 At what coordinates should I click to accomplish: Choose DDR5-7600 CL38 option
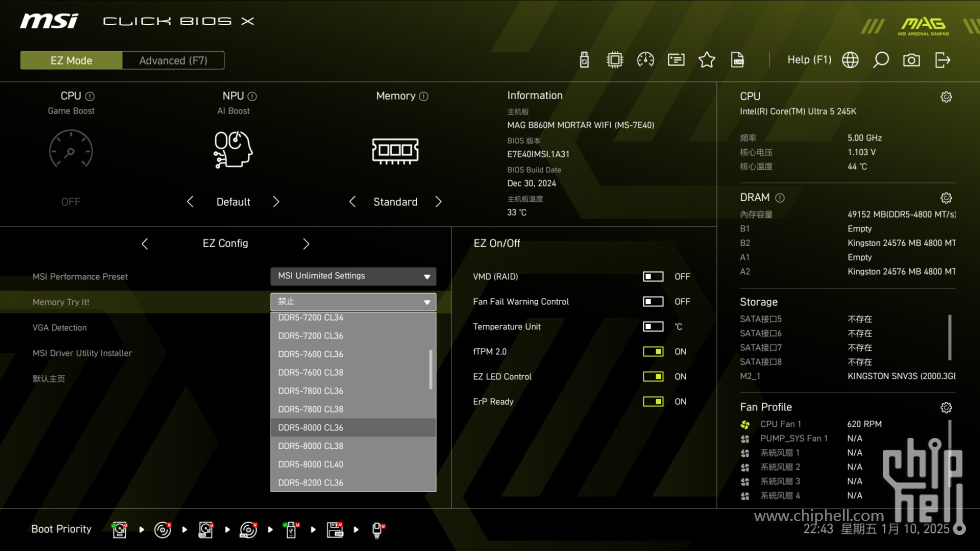[353, 373]
